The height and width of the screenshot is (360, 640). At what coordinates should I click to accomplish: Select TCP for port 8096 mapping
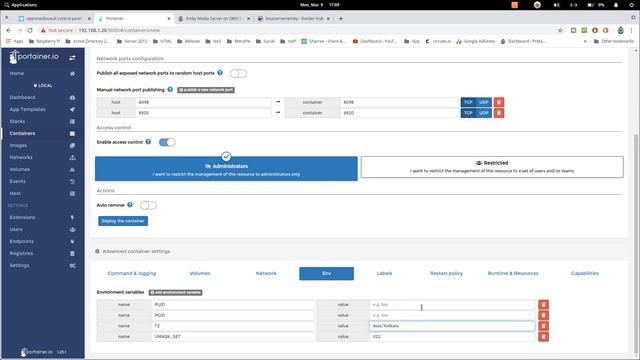pos(469,102)
